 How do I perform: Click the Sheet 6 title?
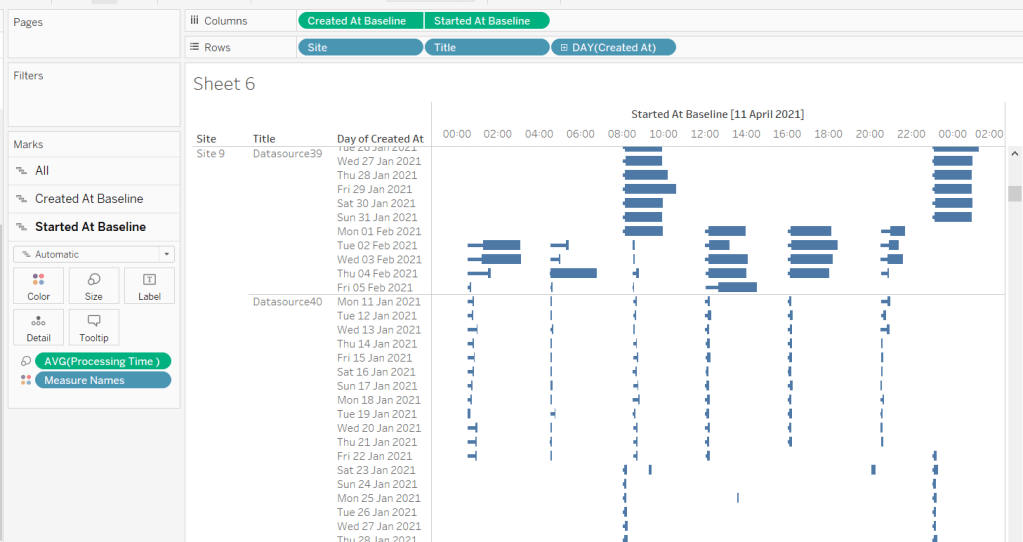(x=224, y=84)
